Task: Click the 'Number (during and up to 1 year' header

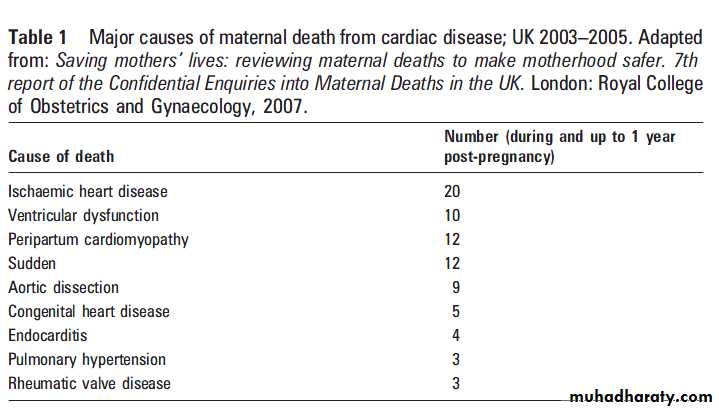Action: (559, 137)
